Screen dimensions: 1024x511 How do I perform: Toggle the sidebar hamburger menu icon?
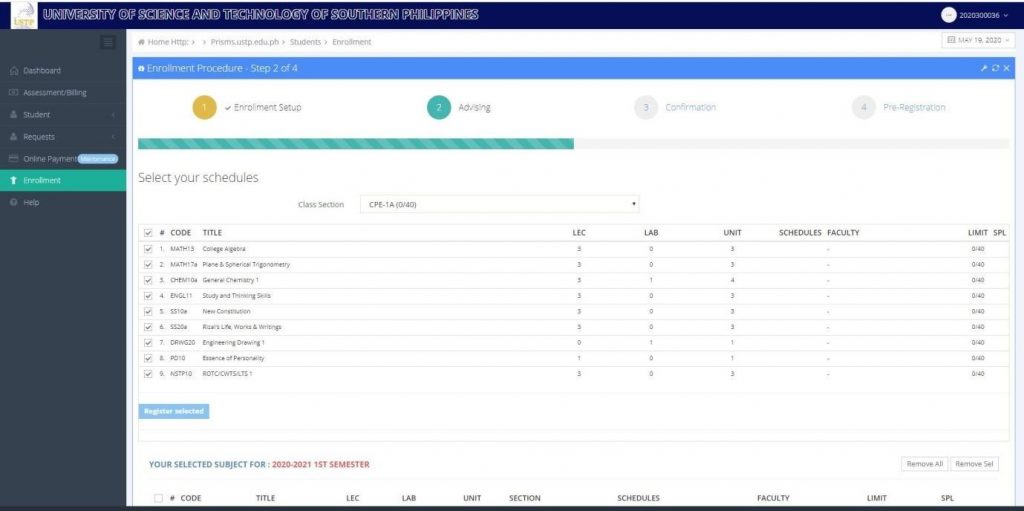pyautogui.click(x=108, y=42)
